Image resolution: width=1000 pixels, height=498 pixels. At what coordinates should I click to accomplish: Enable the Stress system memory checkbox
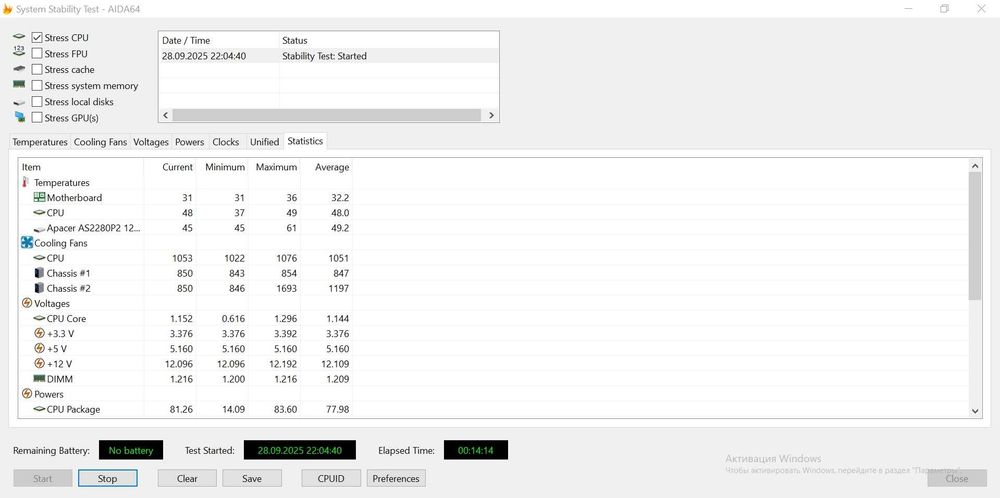click(37, 85)
